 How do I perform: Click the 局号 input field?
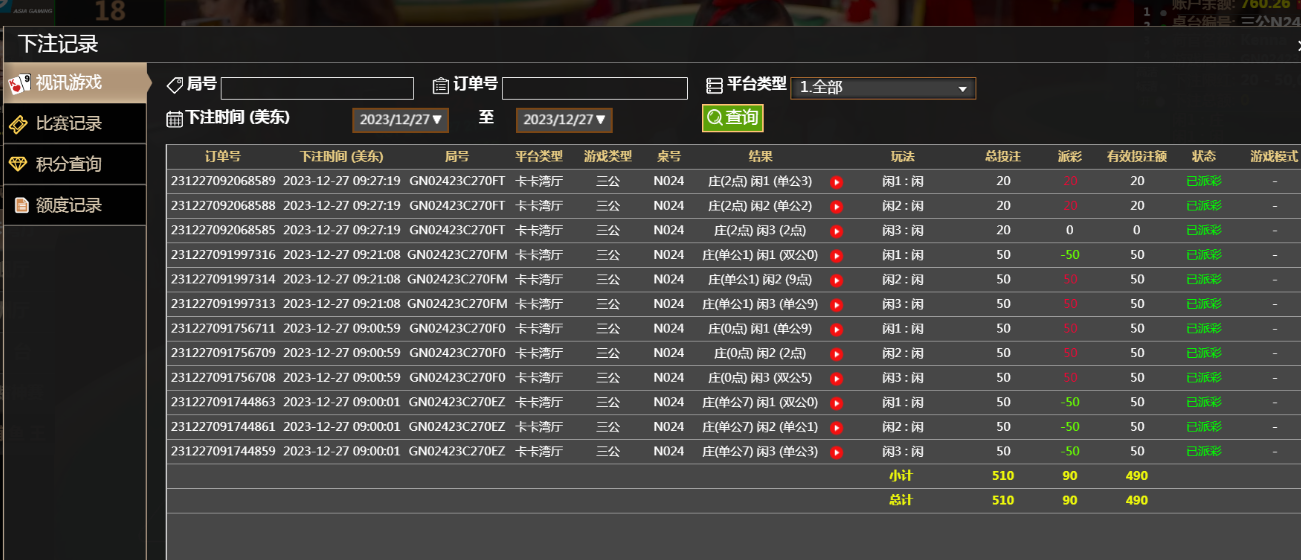317,88
